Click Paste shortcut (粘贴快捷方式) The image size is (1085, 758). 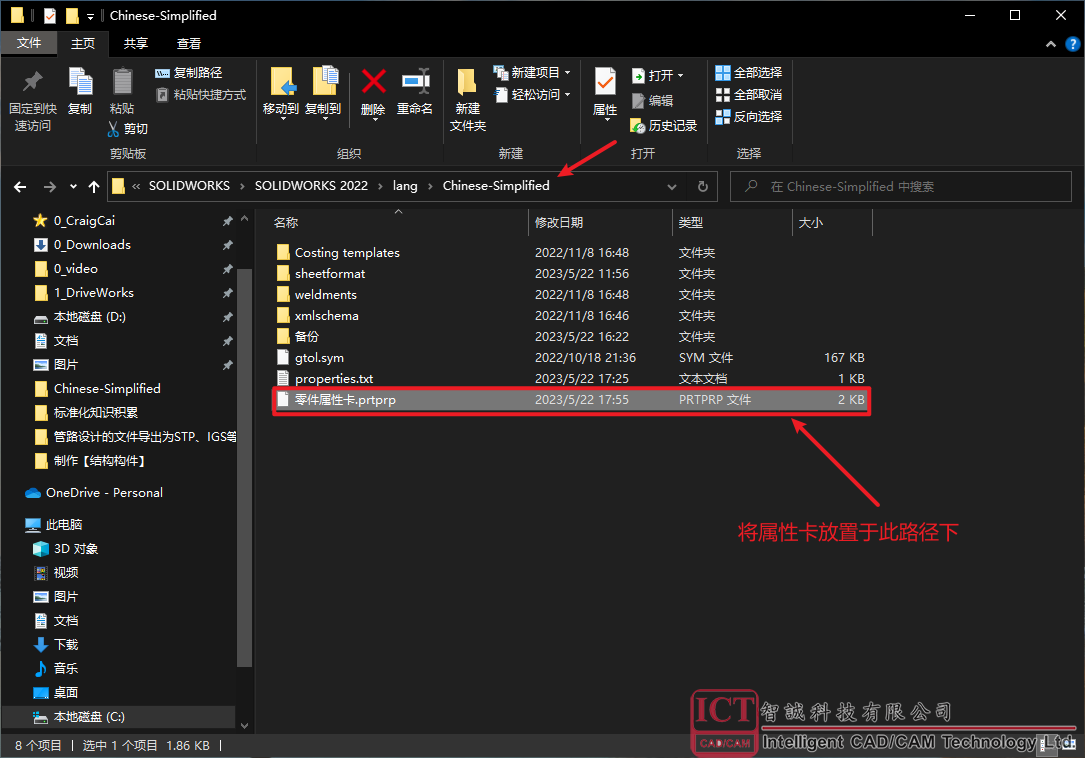(201, 95)
